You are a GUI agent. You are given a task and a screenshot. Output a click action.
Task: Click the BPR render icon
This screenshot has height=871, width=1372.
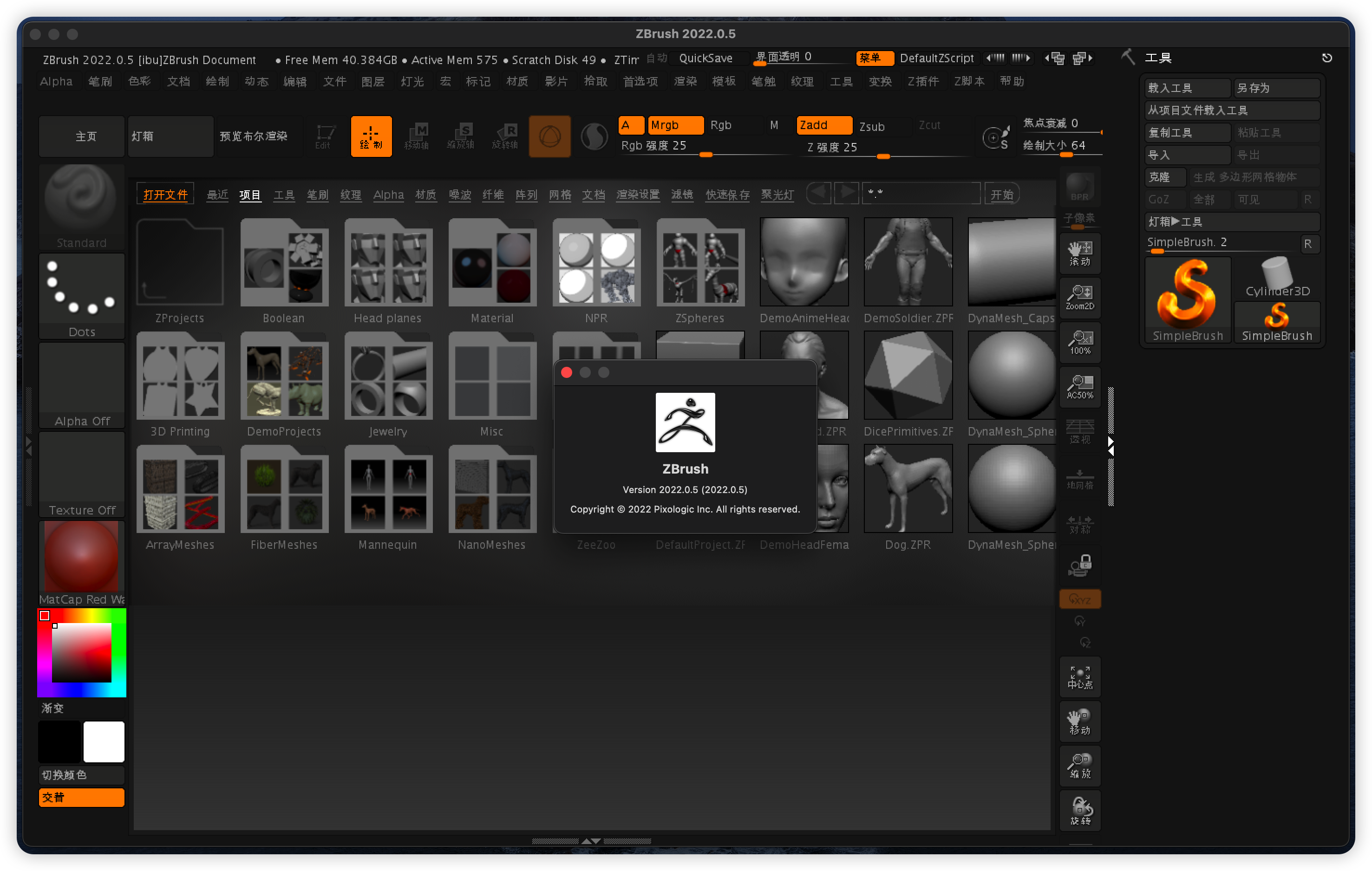(x=1080, y=188)
